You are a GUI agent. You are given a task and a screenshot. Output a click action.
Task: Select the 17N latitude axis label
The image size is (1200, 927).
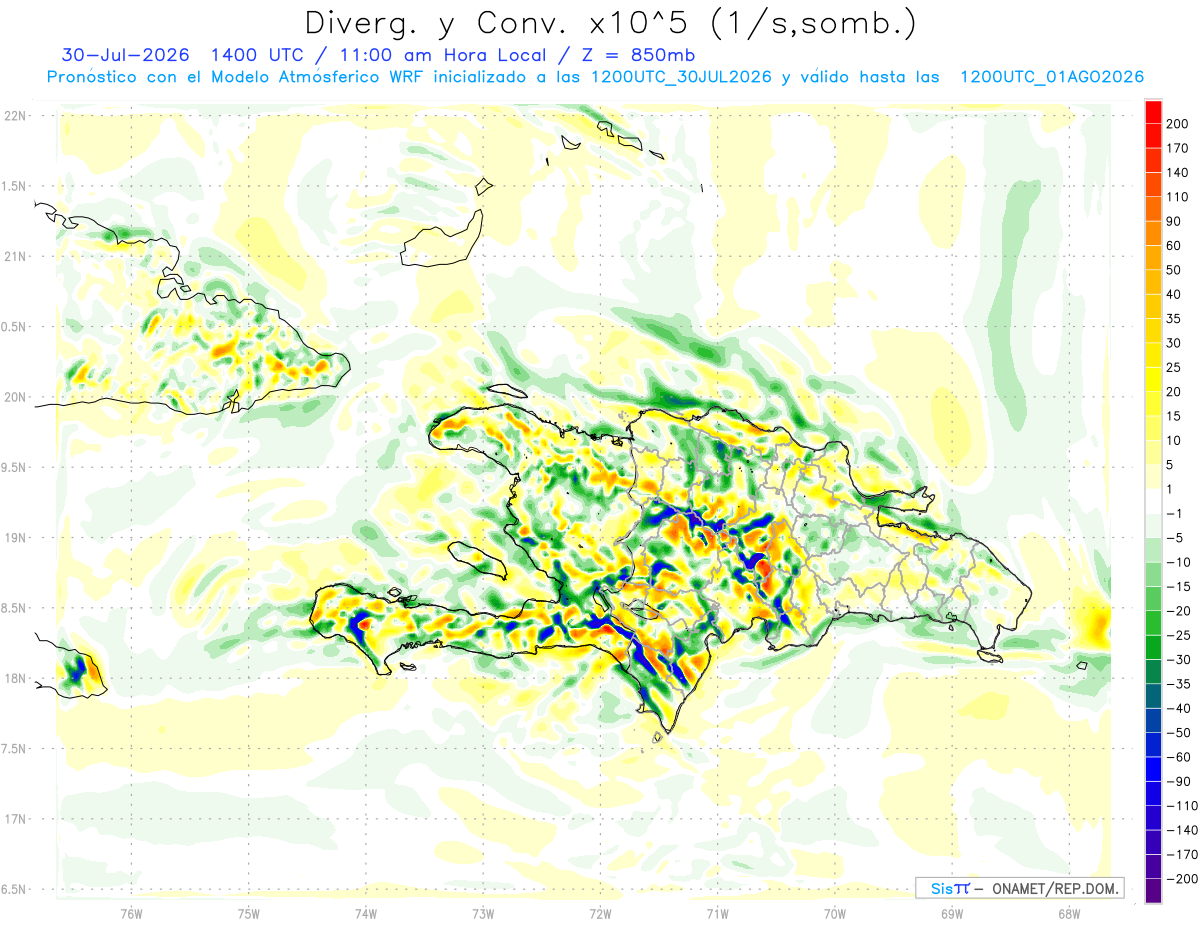[16, 819]
